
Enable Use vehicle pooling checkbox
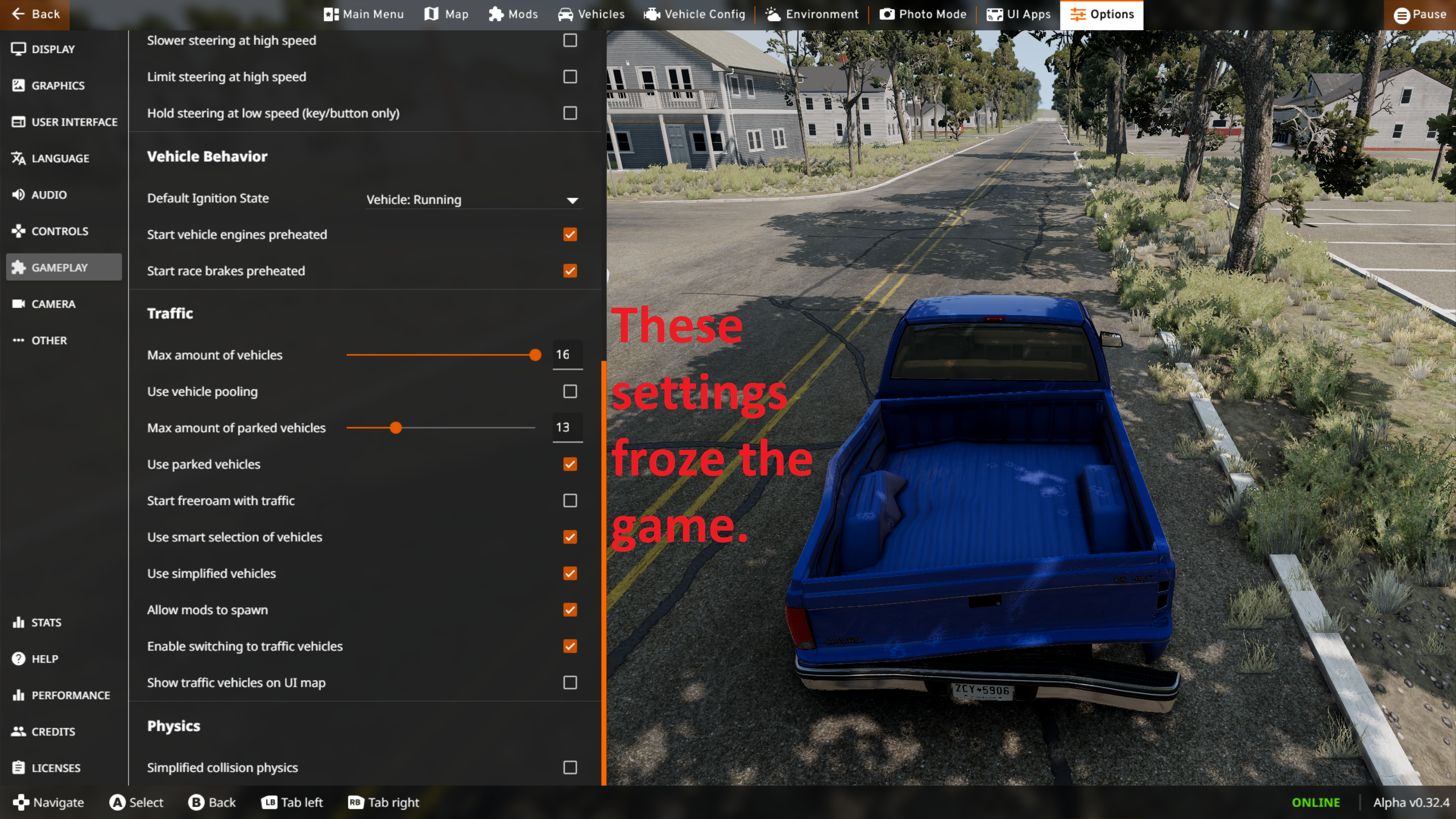570,391
